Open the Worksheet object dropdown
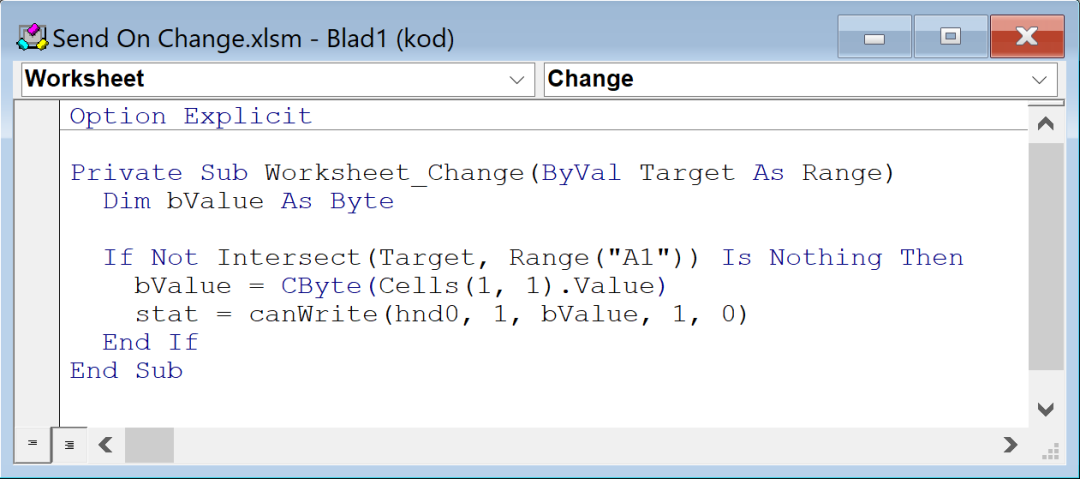1080x479 pixels. [x=517, y=80]
